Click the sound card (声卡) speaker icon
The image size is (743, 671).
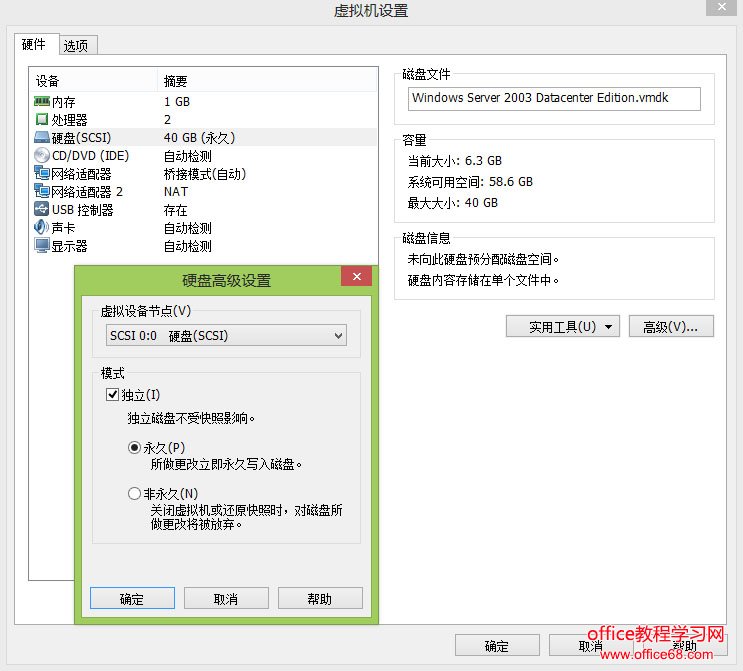coord(42,227)
